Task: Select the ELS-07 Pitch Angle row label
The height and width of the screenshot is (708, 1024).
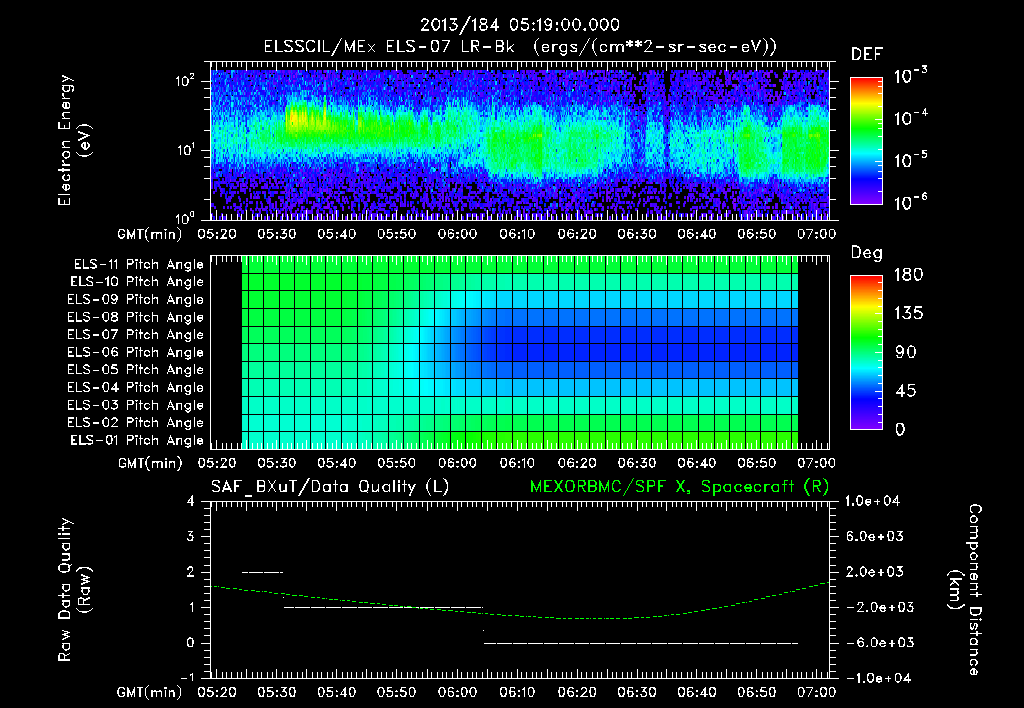Action: [x=135, y=334]
